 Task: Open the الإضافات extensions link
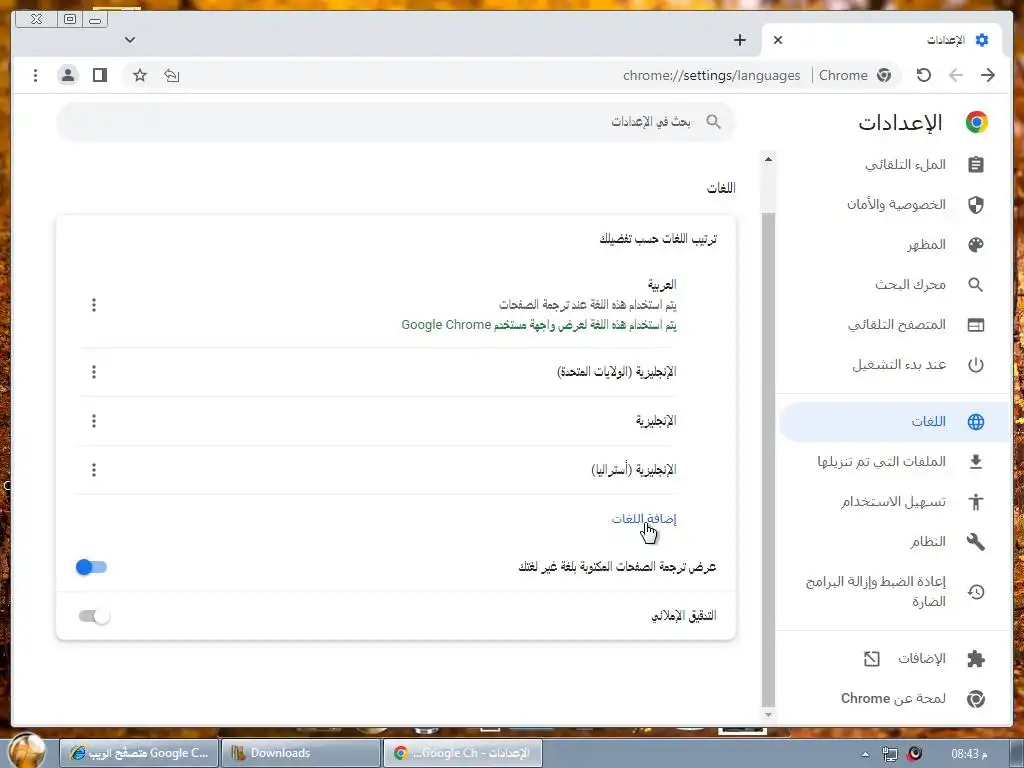pyautogui.click(x=921, y=658)
